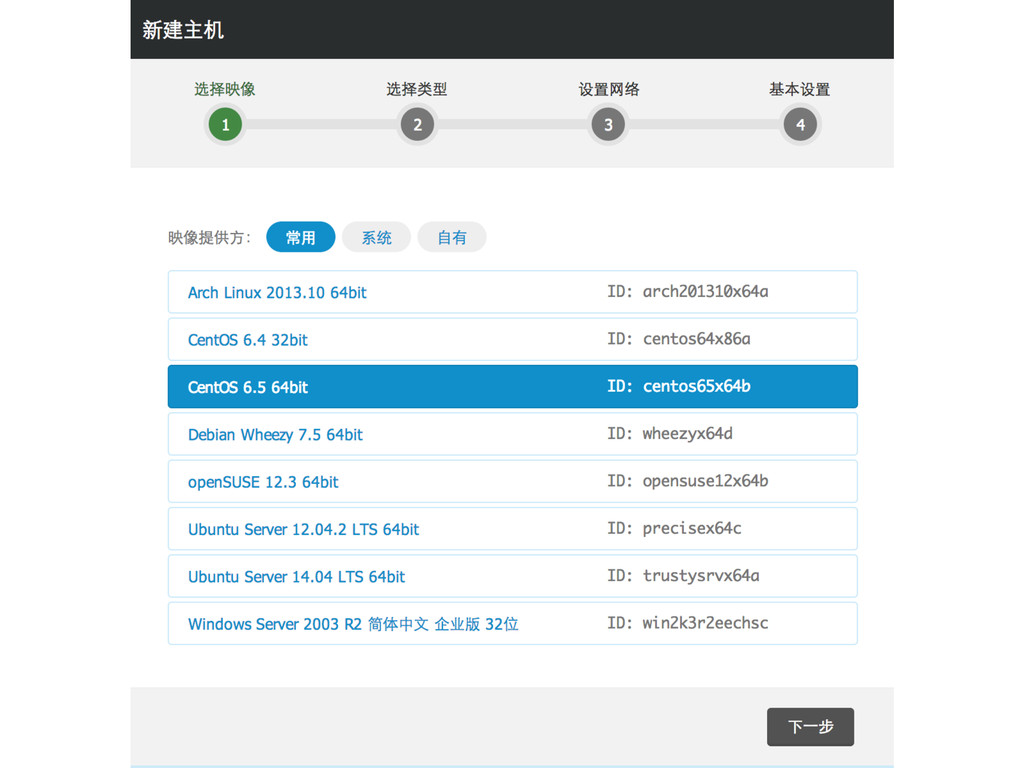Click the 选择映像 step label
Screen dimensions: 1024x768
(225, 89)
